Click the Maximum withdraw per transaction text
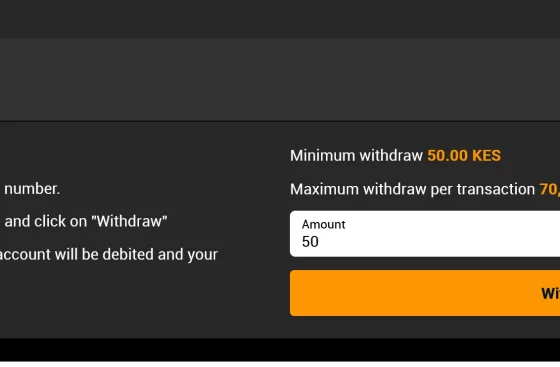The image size is (560, 367). 412,189
